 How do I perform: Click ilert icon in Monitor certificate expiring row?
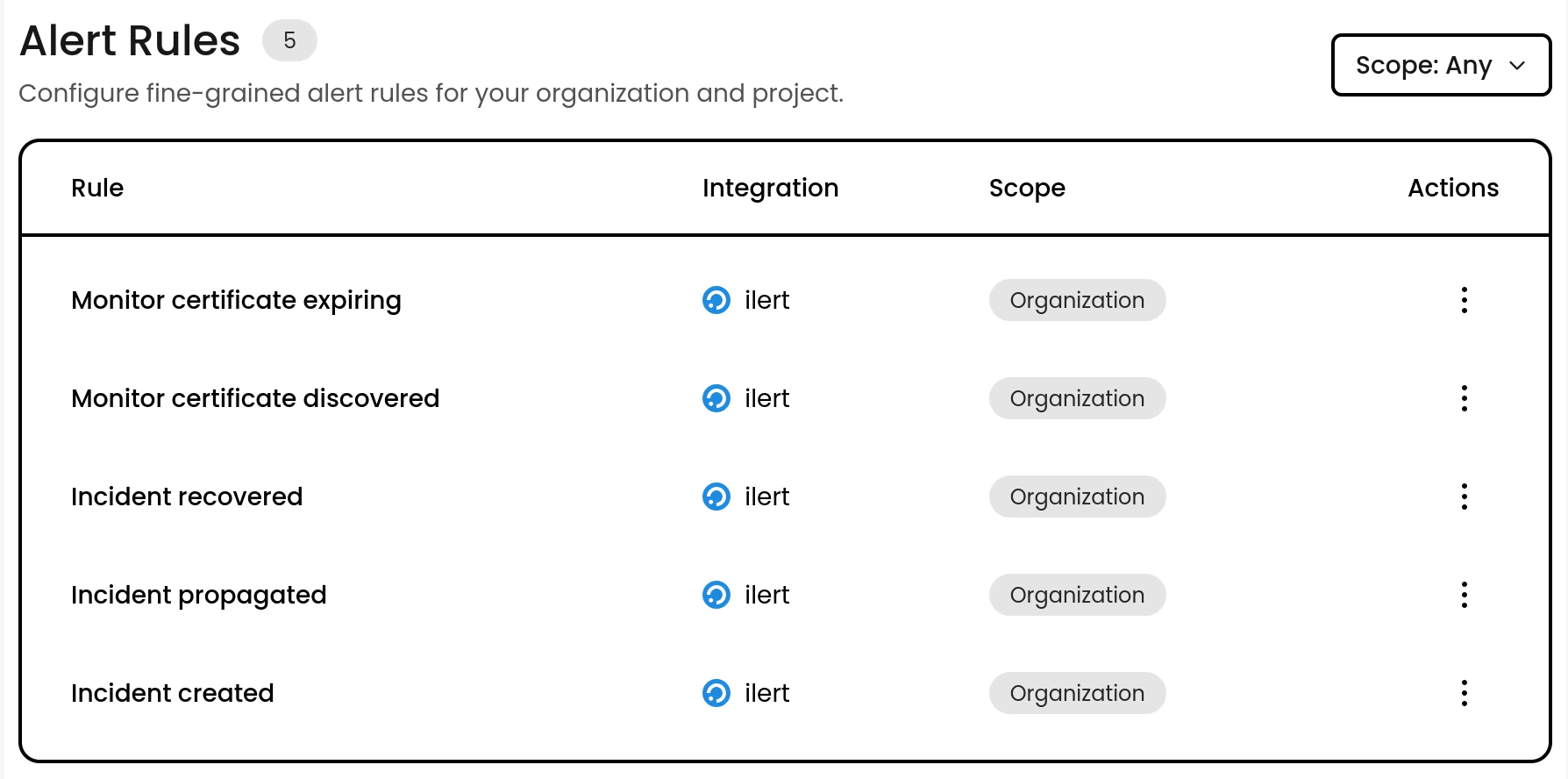716,300
